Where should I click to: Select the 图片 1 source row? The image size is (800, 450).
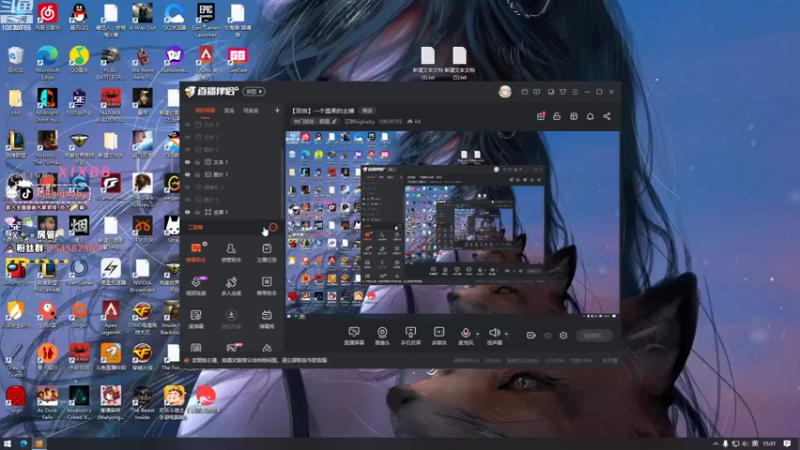pos(232,174)
